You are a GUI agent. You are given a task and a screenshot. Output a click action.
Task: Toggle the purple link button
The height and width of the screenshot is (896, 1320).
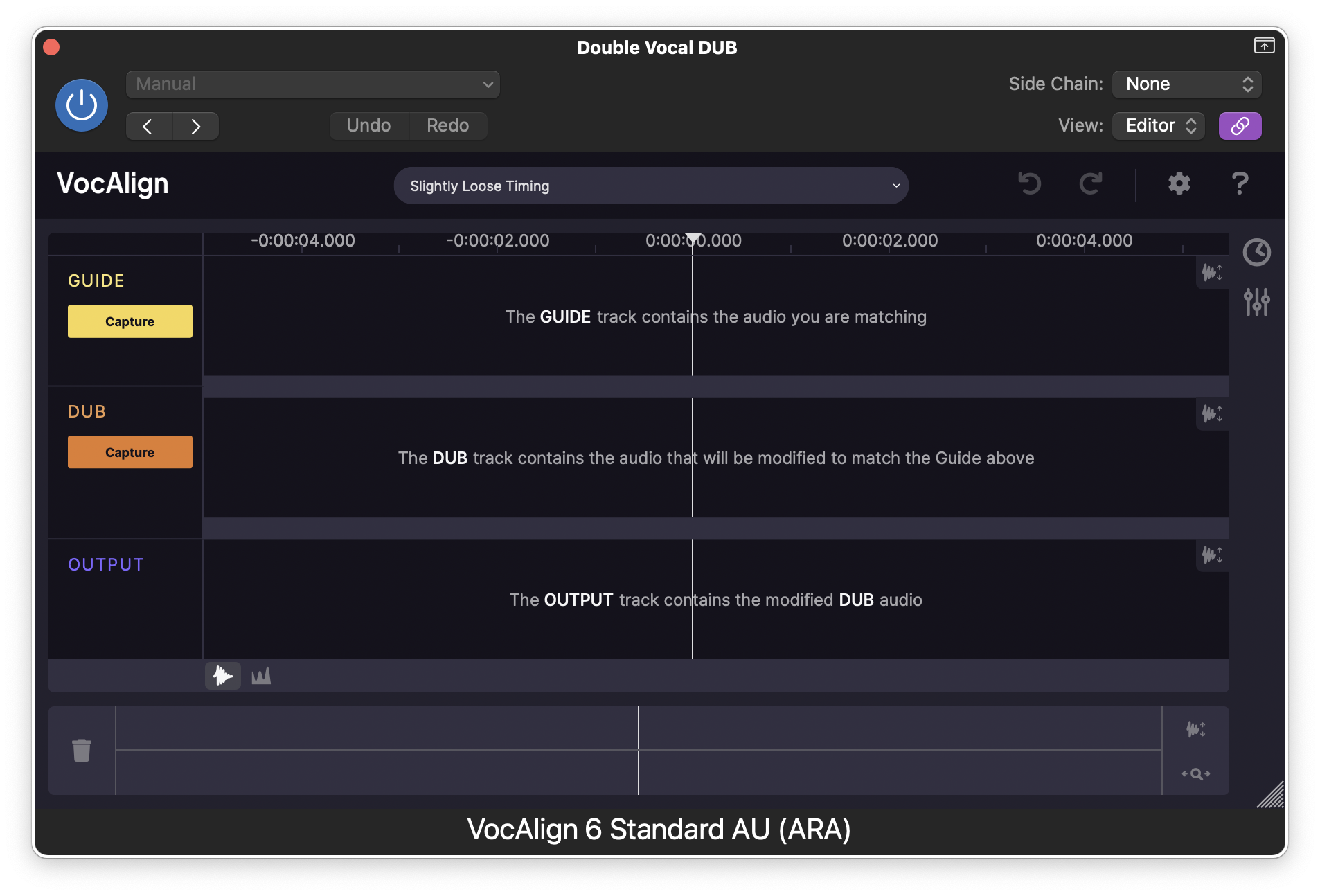[x=1240, y=126]
